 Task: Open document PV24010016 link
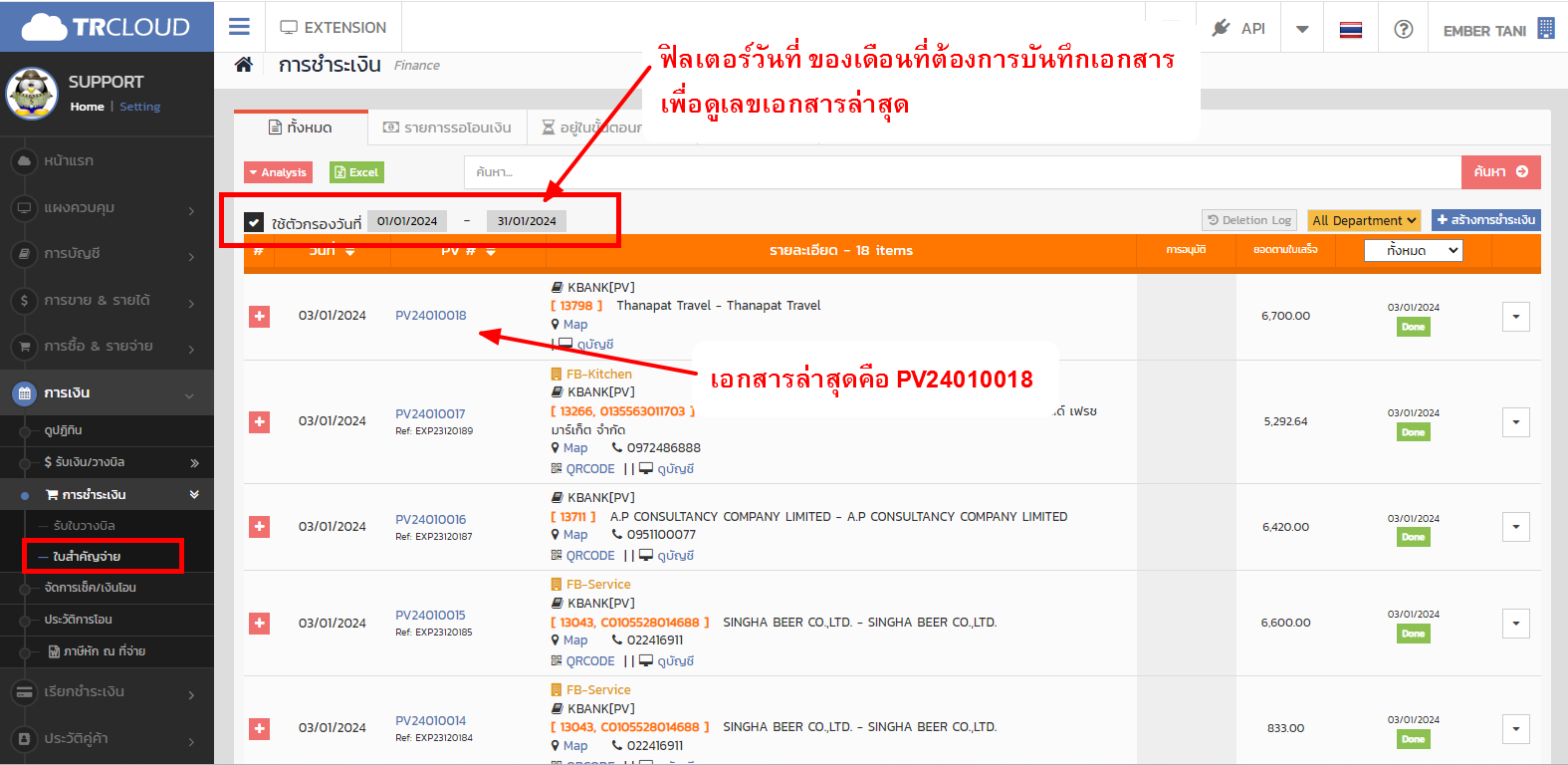[x=431, y=520]
